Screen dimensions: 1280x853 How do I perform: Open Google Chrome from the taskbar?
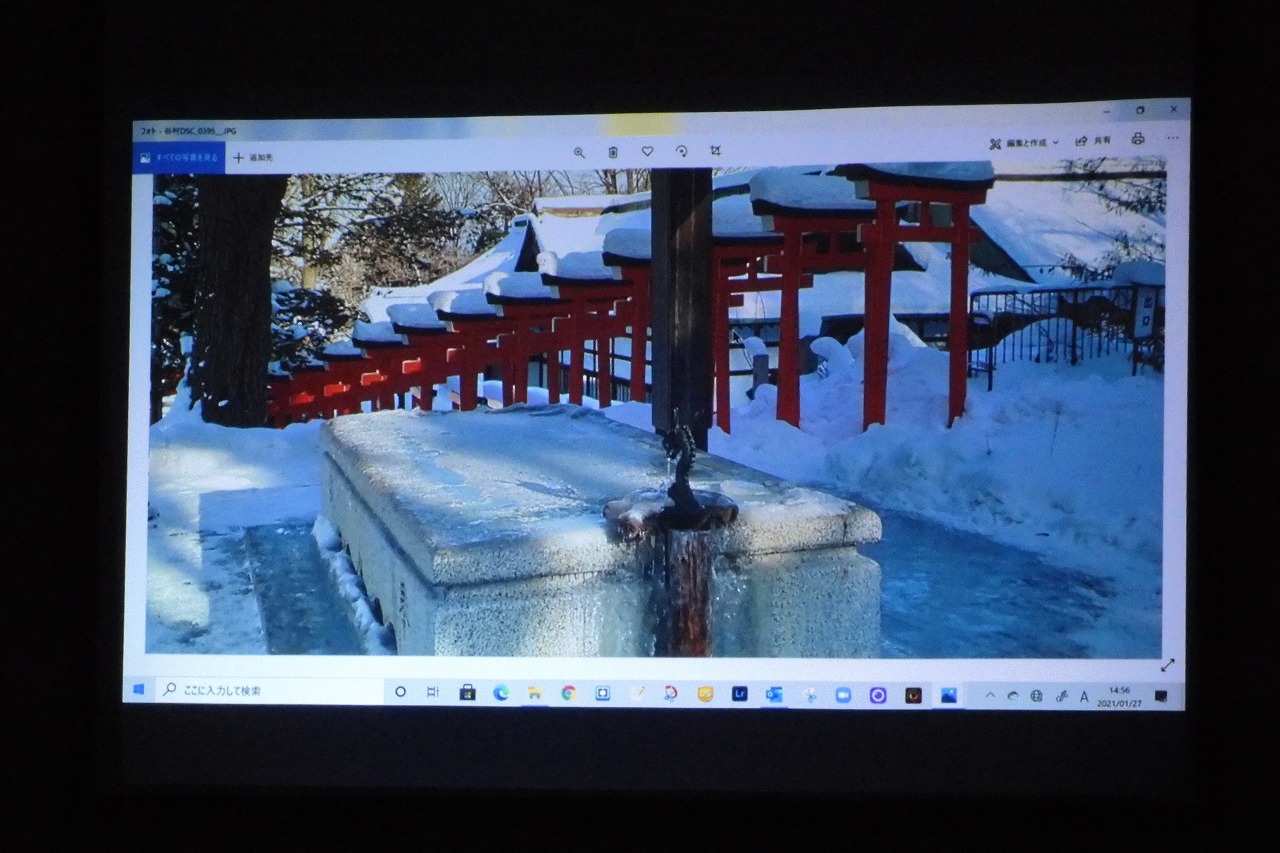pos(568,692)
